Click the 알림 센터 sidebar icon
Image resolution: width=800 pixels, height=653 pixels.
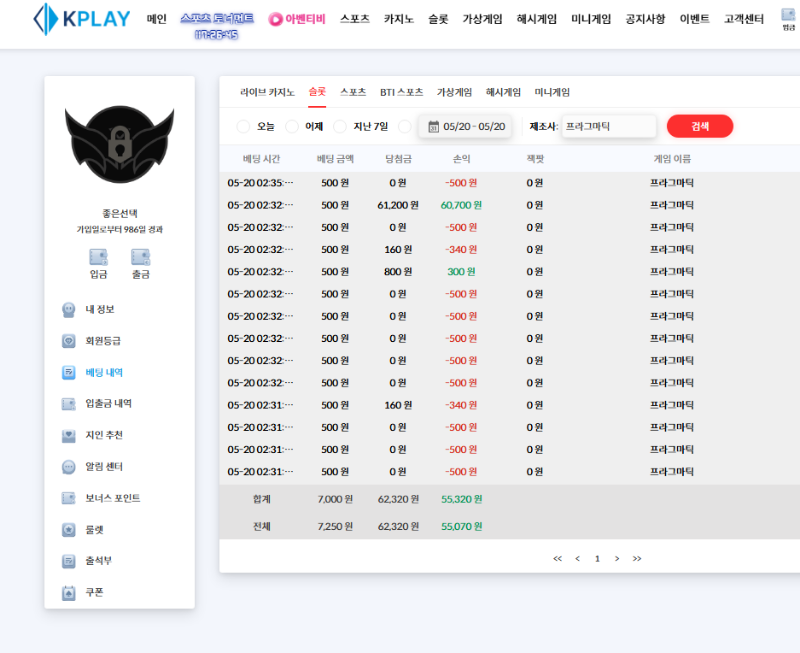(68, 467)
